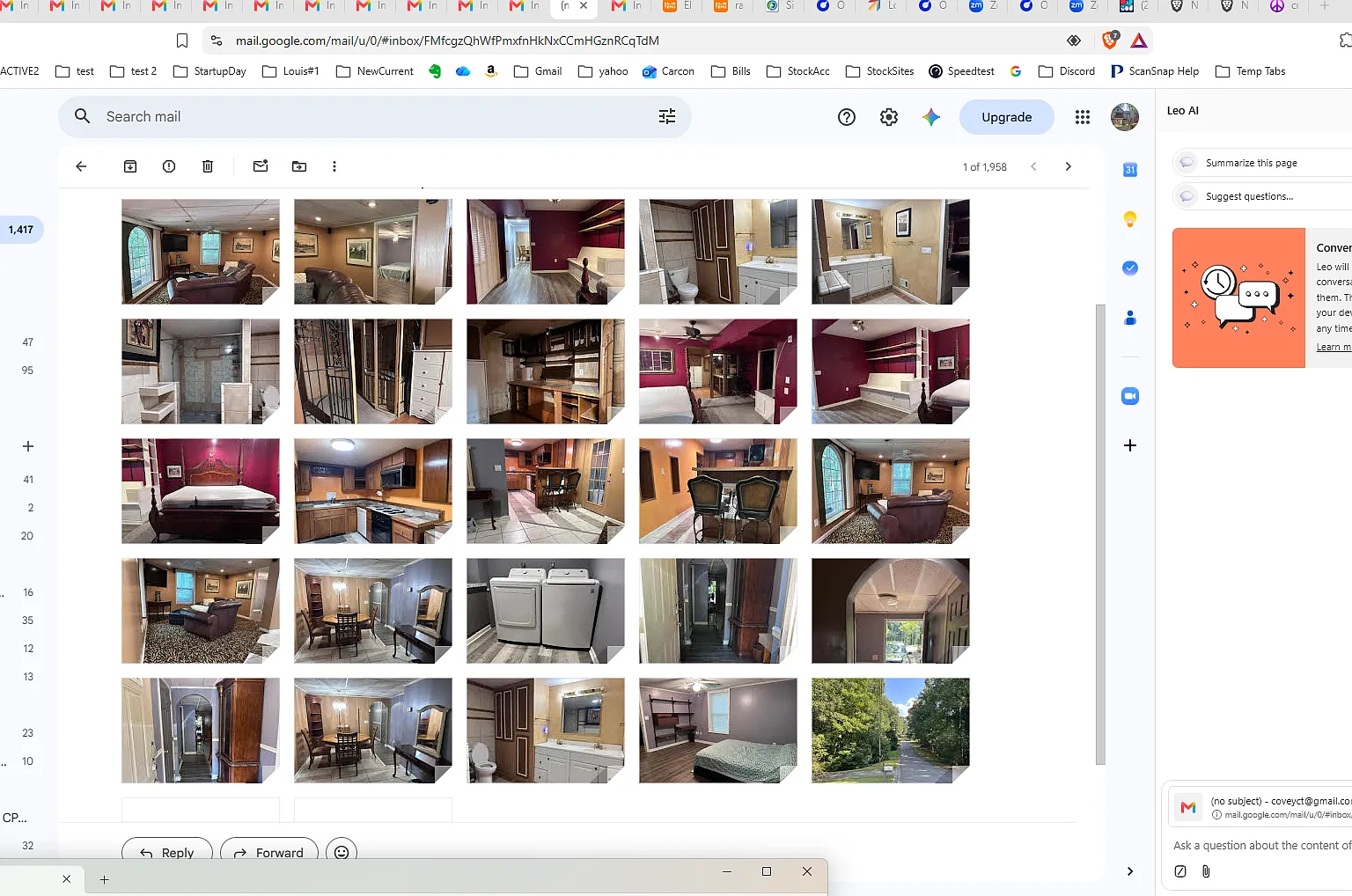Open StartupDay bookmarks folder
This screenshot has height=896, width=1352.
209,71
